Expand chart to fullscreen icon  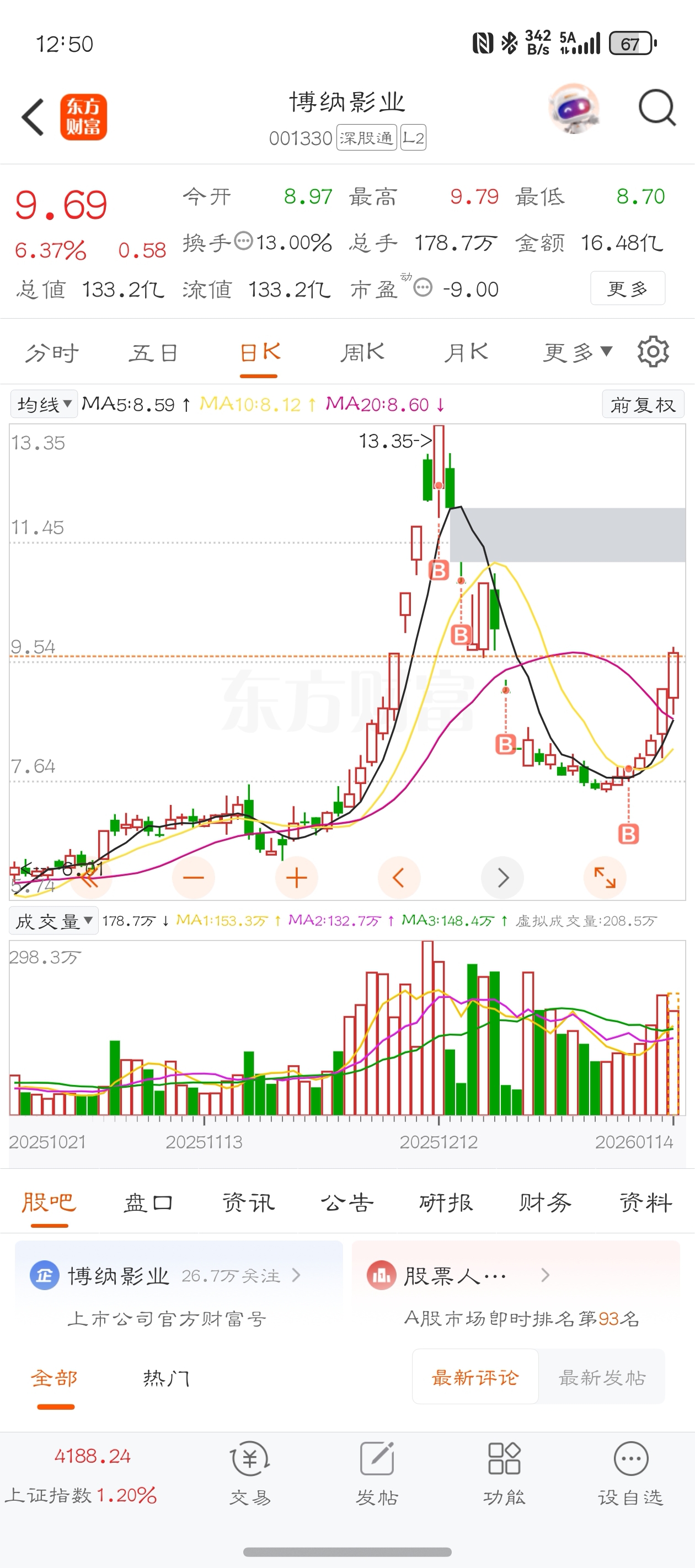[x=605, y=877]
